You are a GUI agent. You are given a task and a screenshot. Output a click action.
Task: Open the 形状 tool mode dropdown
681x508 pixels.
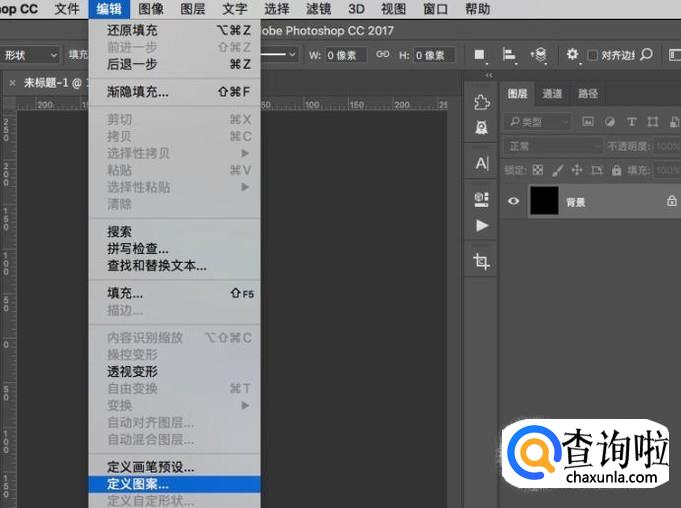30,55
